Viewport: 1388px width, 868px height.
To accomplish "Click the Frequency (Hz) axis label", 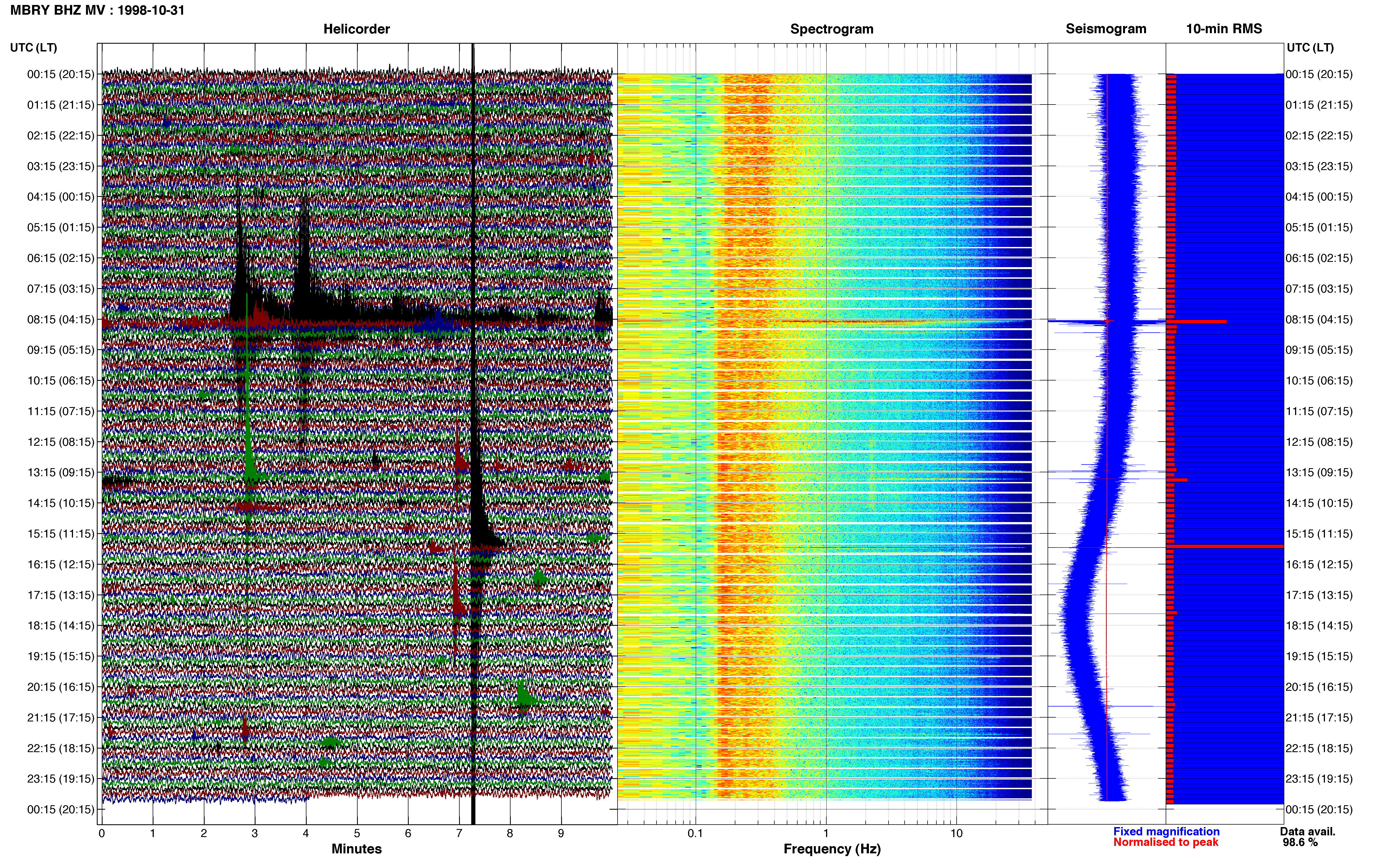I will click(x=832, y=849).
